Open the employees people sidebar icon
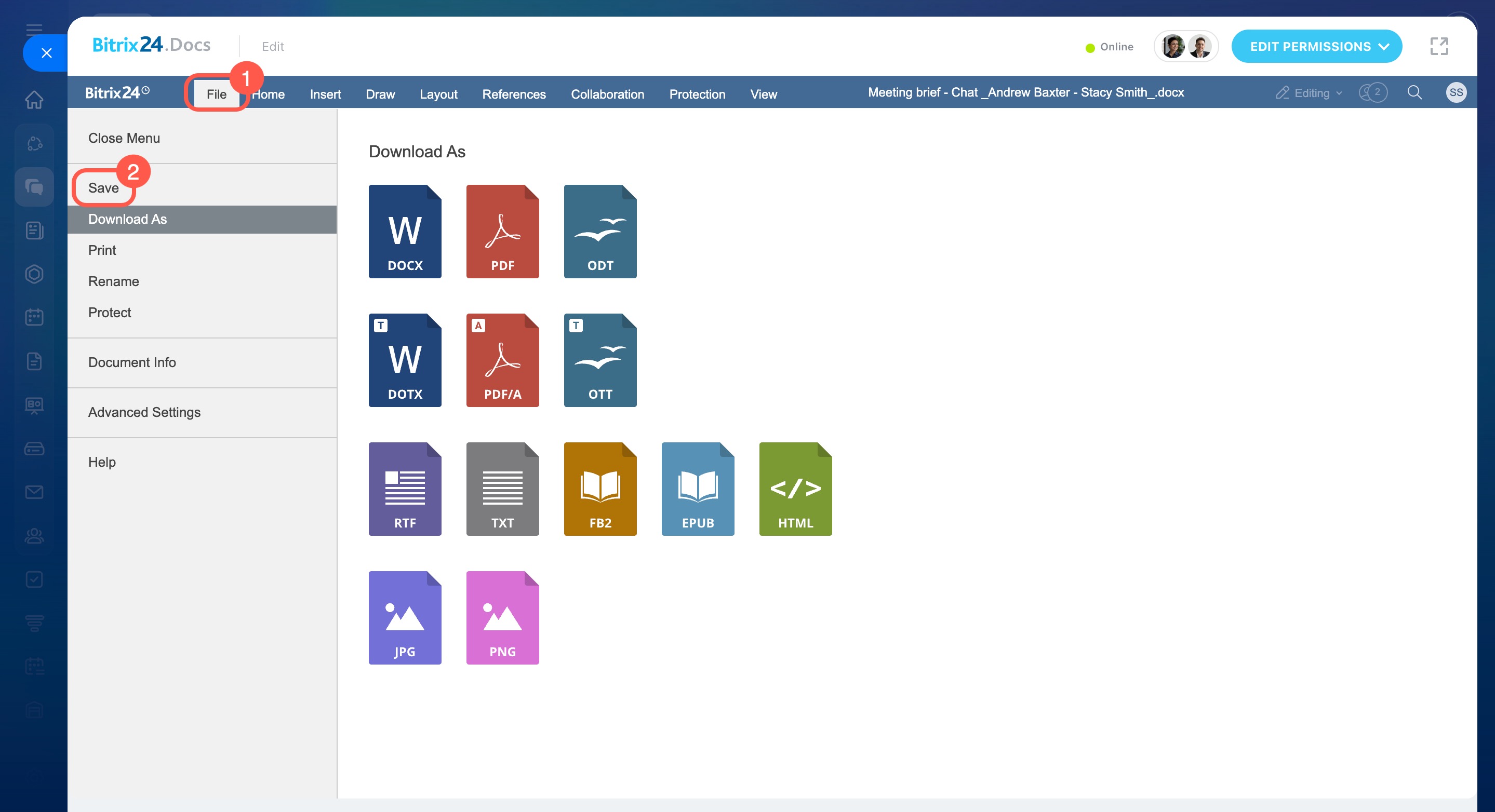The height and width of the screenshot is (812, 1495). pyautogui.click(x=34, y=535)
